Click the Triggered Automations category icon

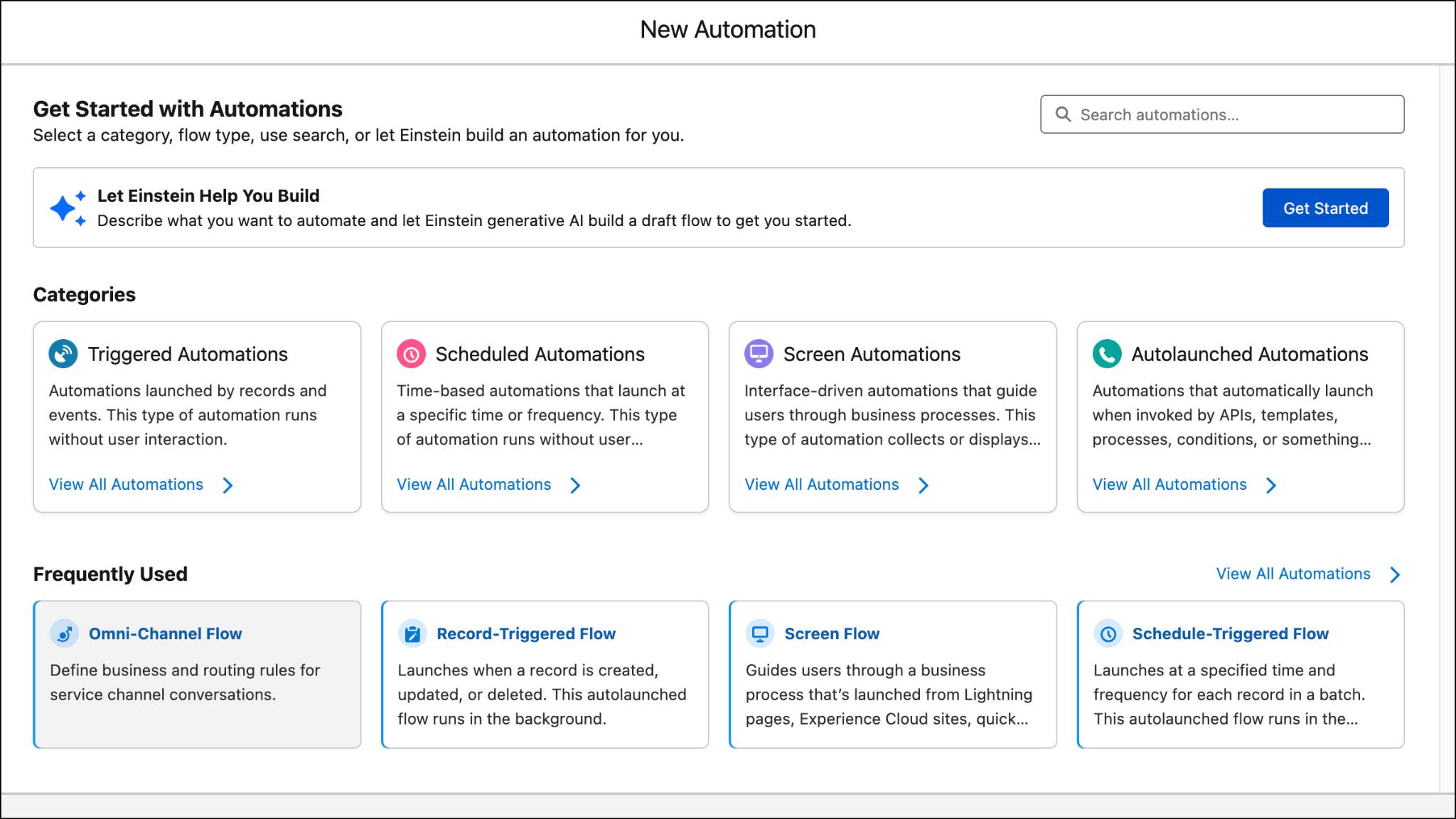pos(63,354)
